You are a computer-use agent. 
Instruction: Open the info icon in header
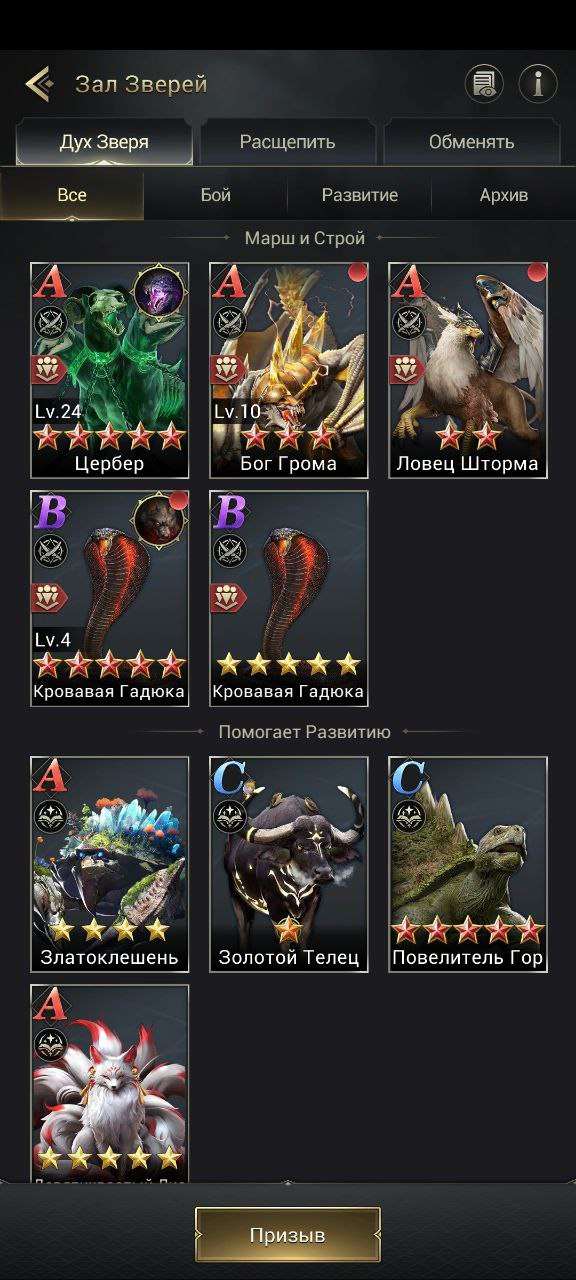538,84
